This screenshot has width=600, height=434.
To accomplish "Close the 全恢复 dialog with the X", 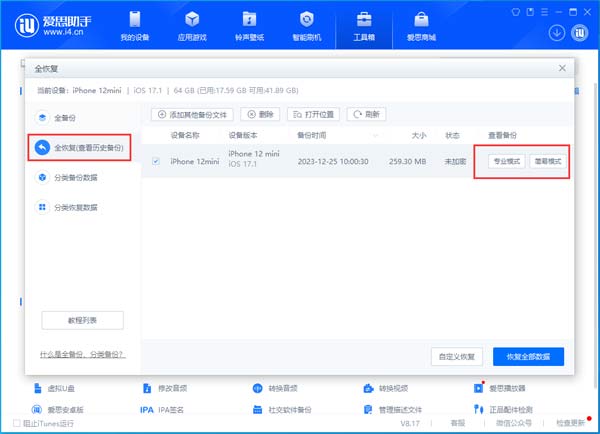I will coord(562,68).
